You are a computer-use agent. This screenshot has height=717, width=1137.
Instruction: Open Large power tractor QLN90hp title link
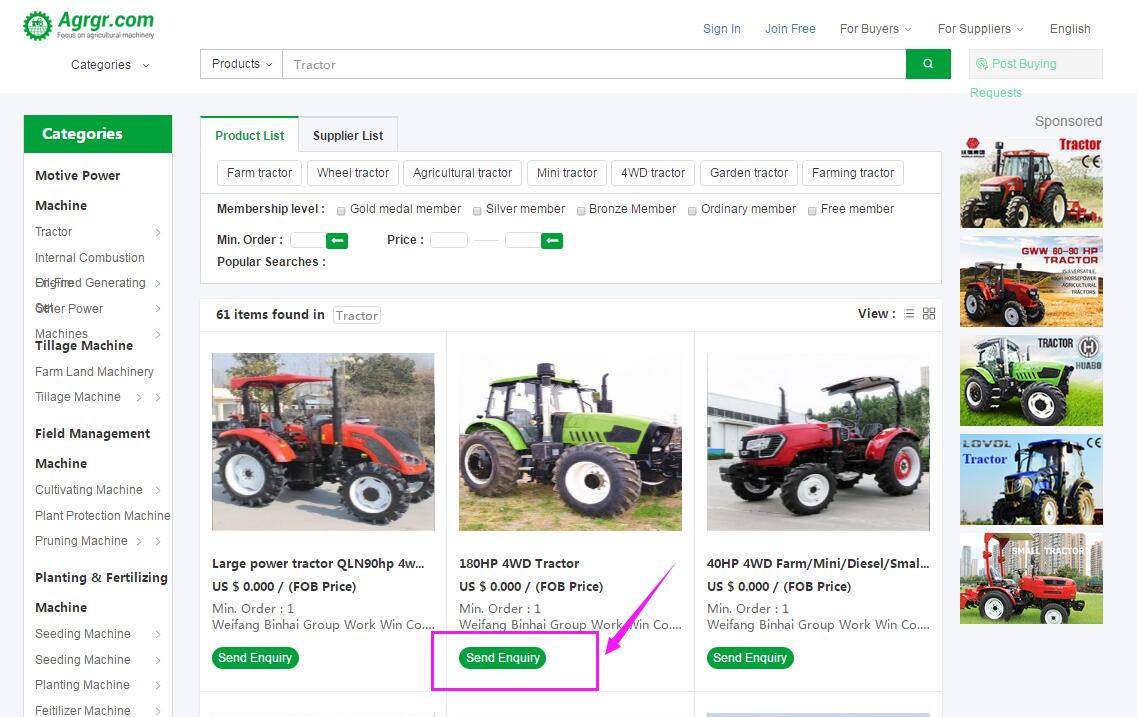coord(318,563)
